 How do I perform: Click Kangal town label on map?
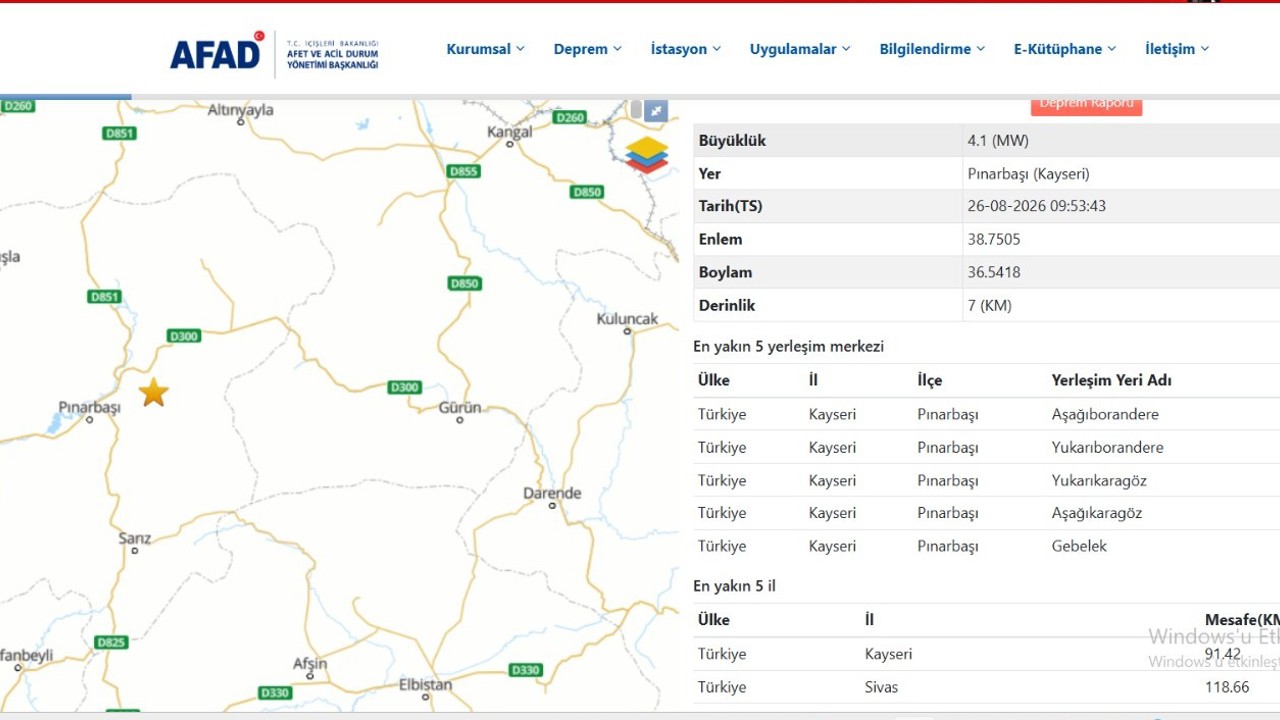tap(509, 131)
